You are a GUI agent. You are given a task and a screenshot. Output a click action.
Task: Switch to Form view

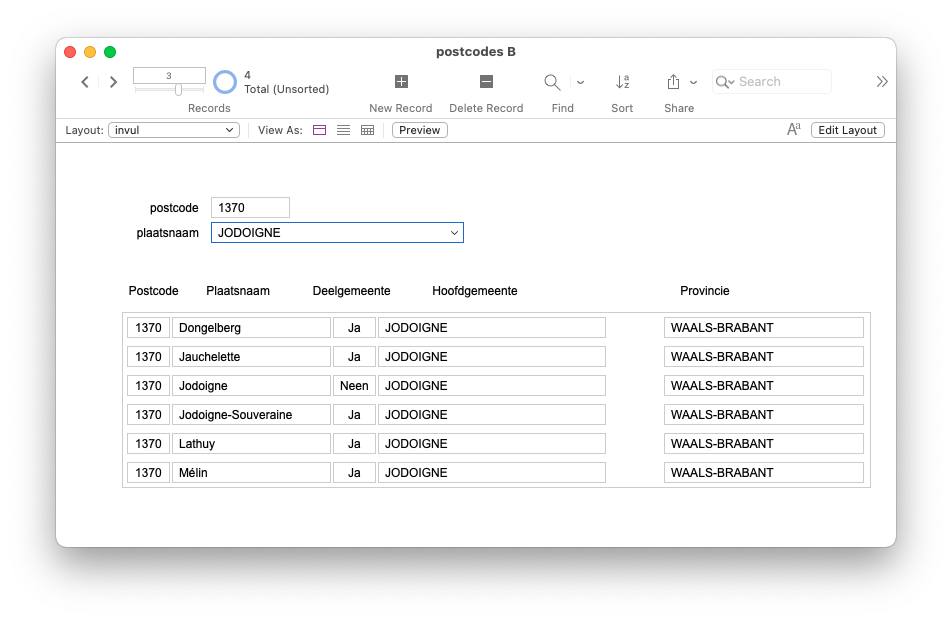pos(320,130)
